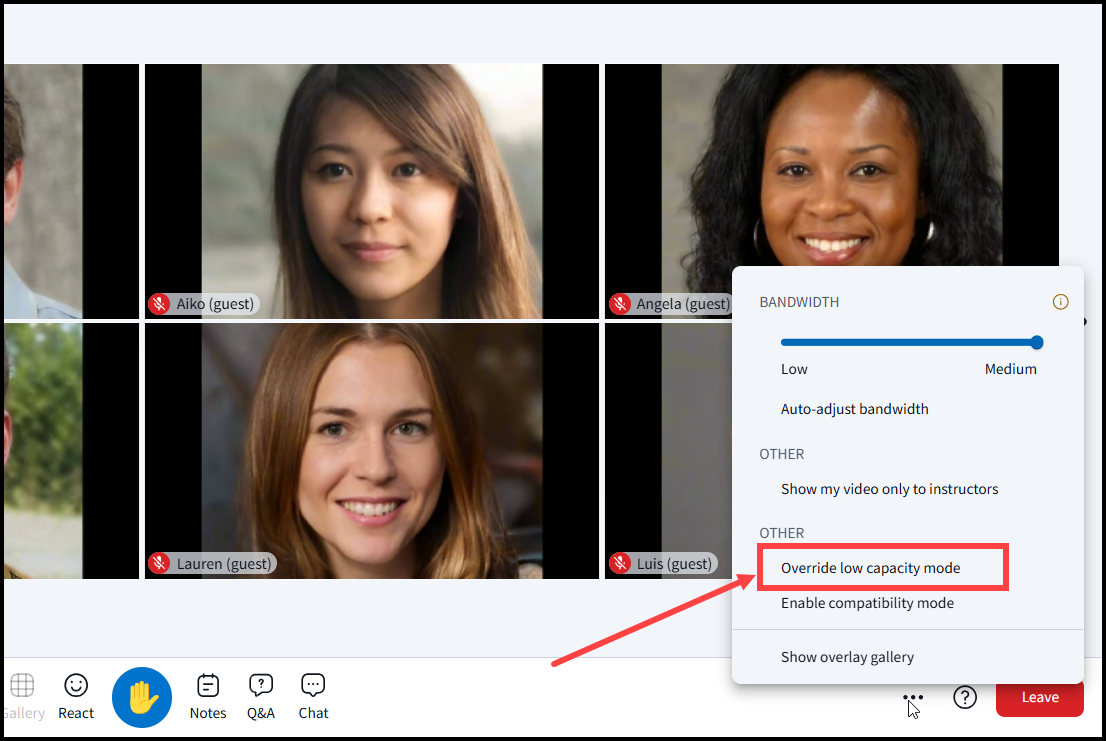Open the help question mark icon
1106x741 pixels.
pos(964,697)
